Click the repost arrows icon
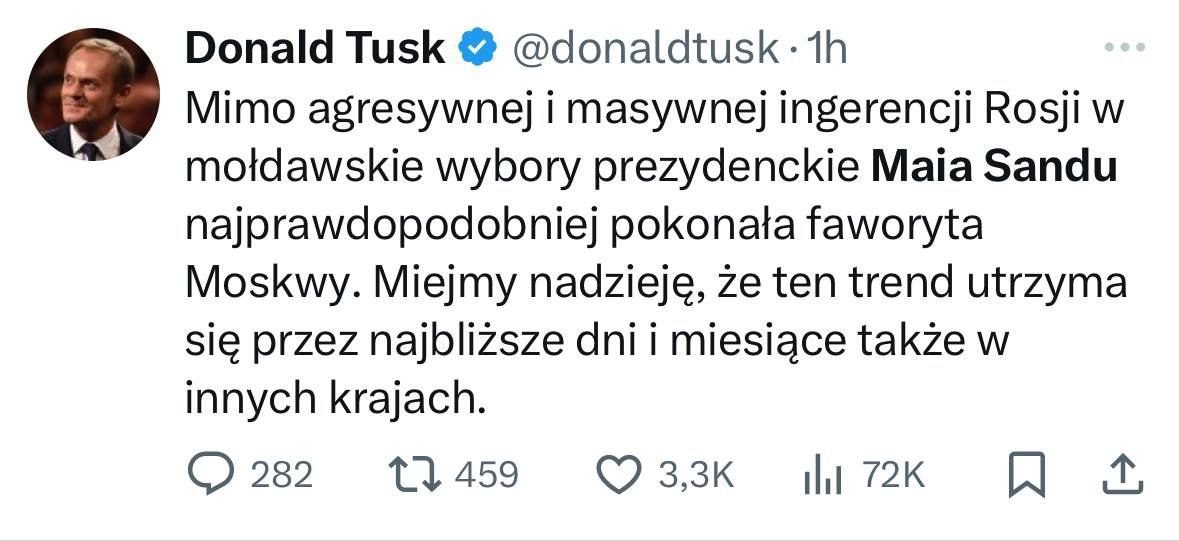The width and height of the screenshot is (1179, 541). 413,474
